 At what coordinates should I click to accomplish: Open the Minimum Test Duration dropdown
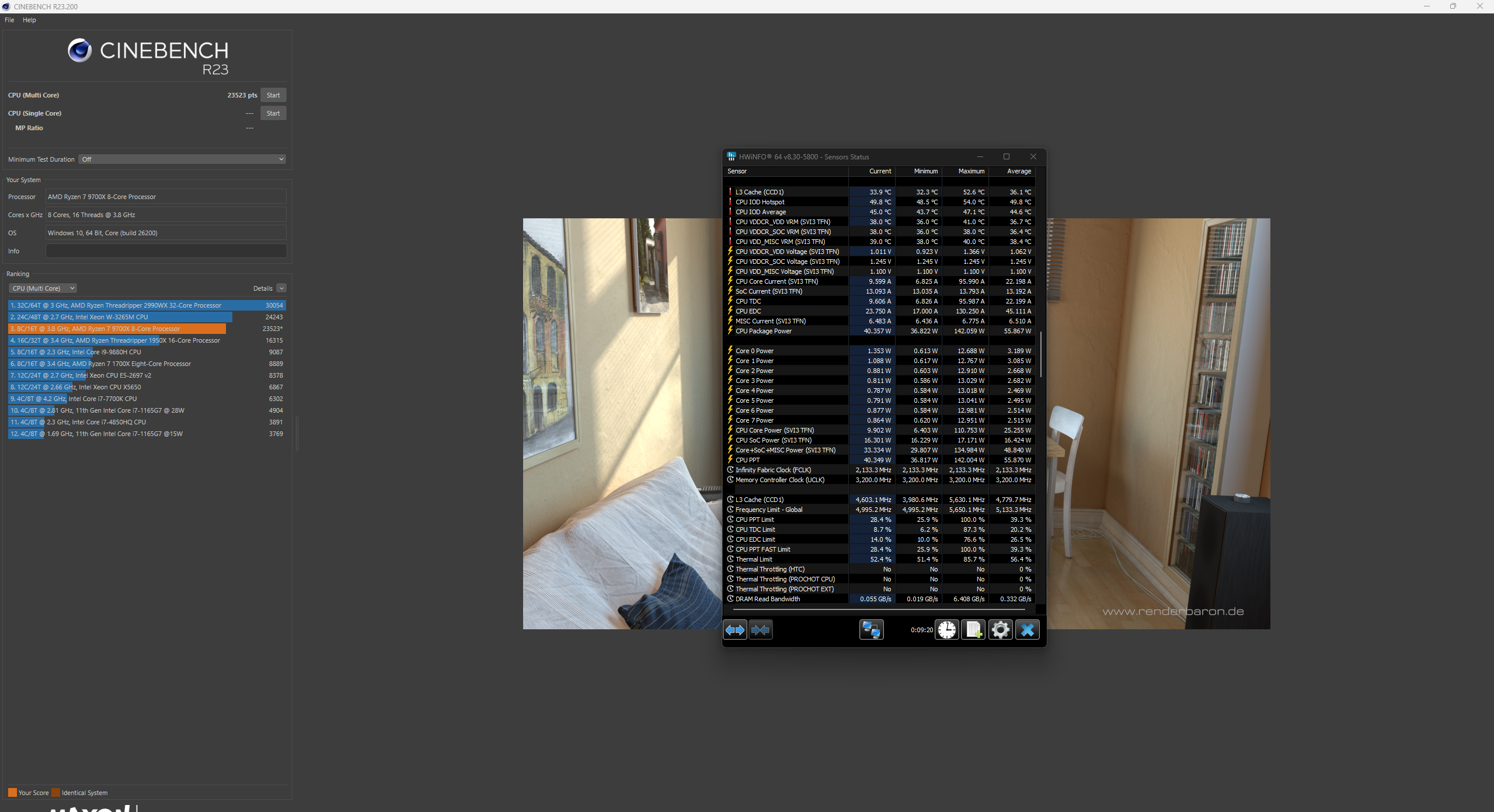click(182, 159)
